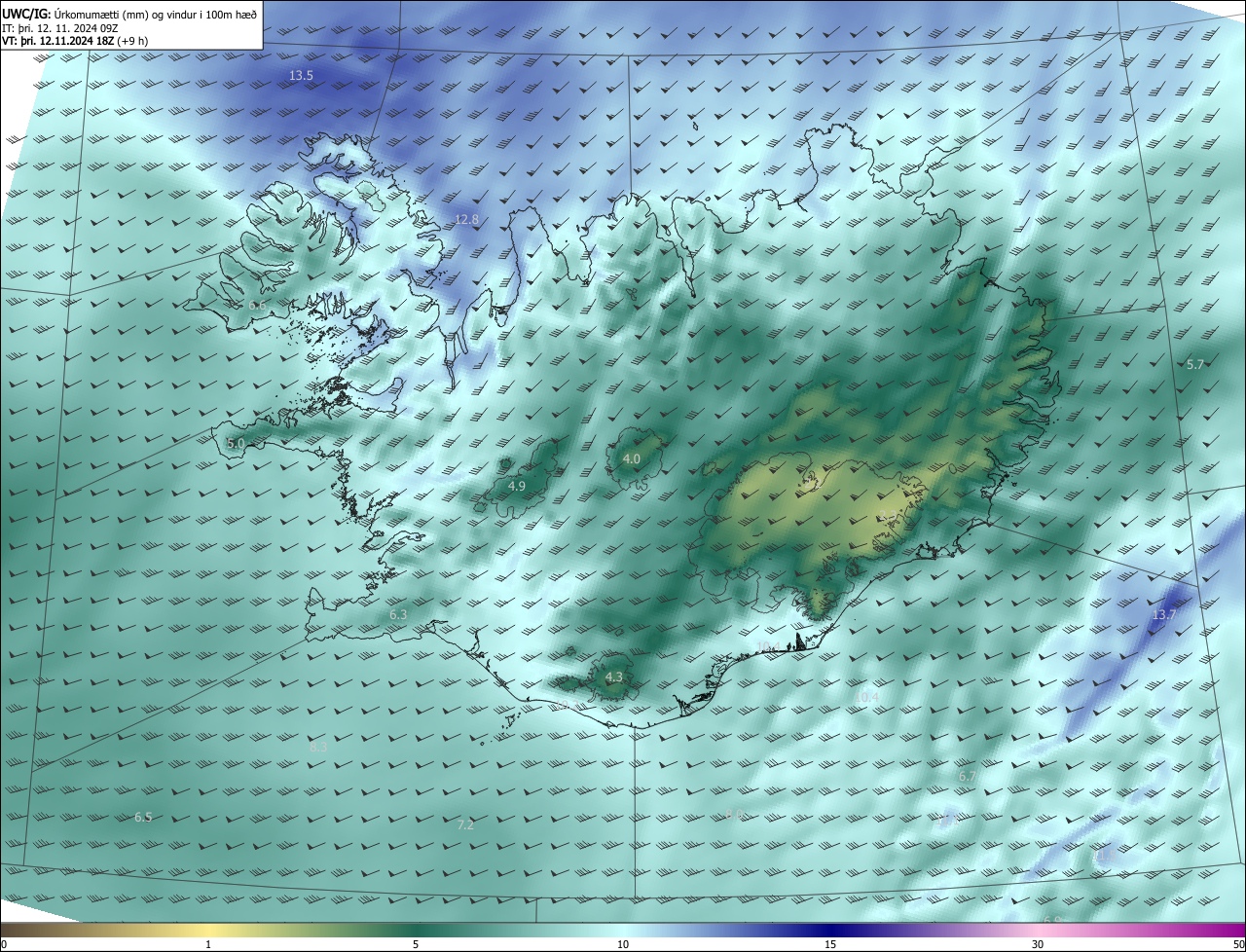Click the 4.9 value label
The image size is (1246, 952).
coord(517,486)
